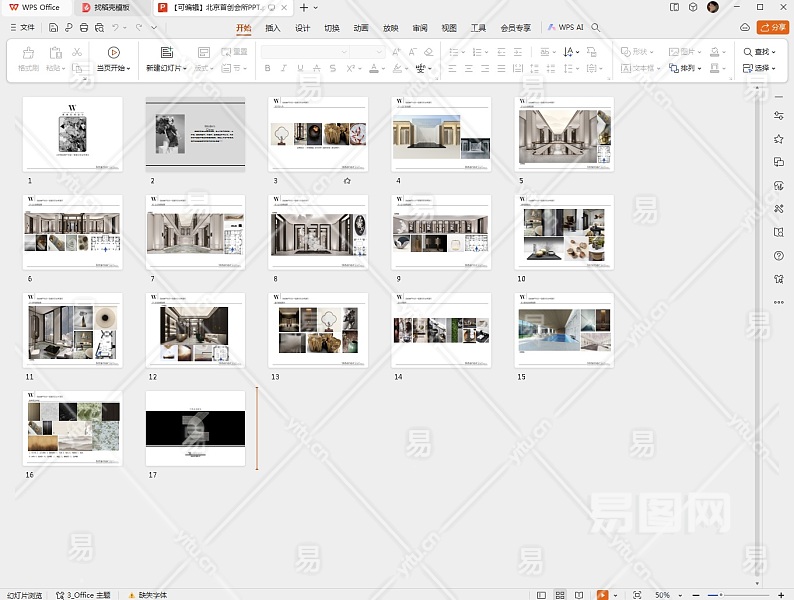
Task: Switch to normal view in status bar
Action: [x=543, y=594]
